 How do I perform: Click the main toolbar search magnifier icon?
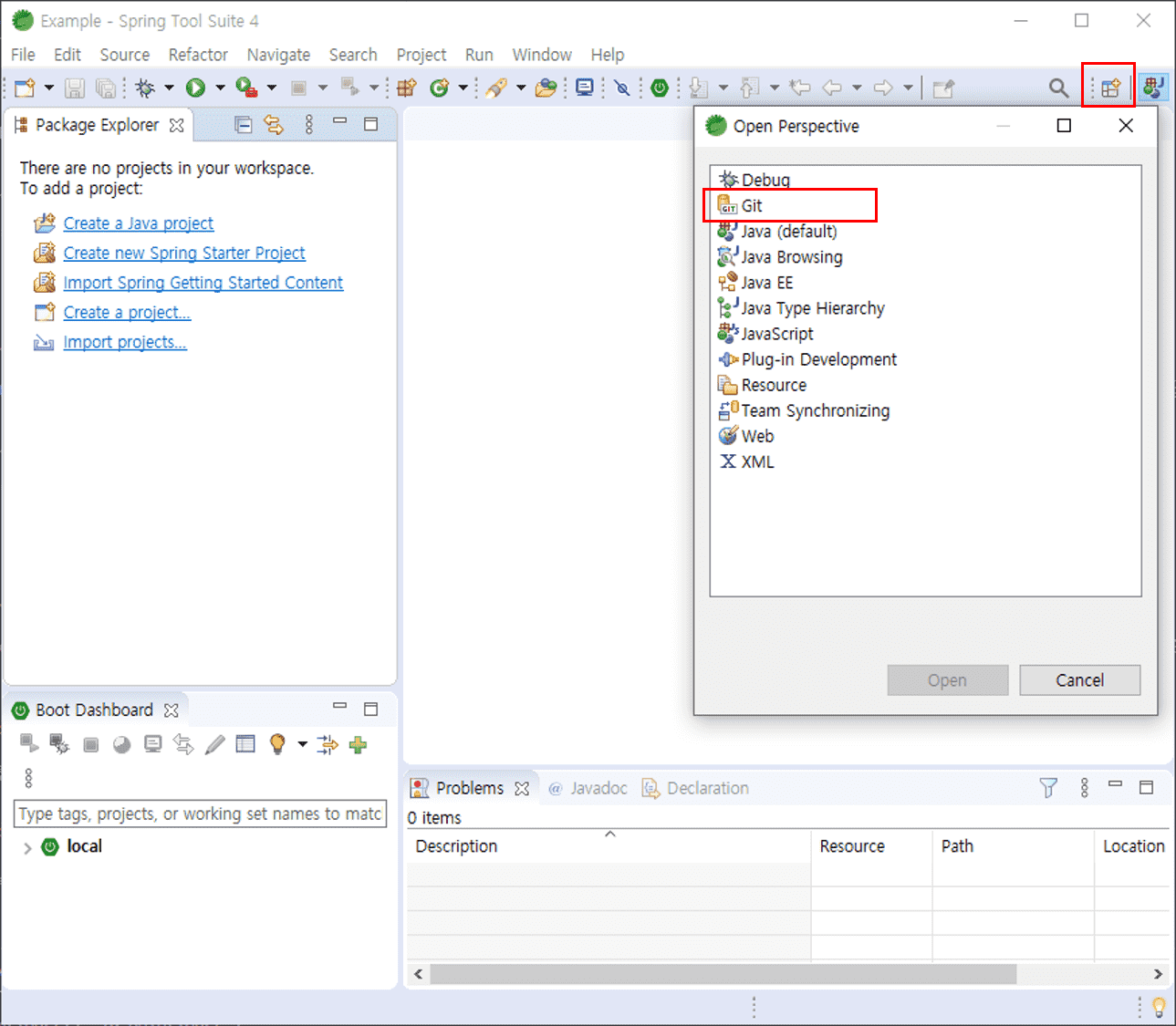tap(1058, 88)
